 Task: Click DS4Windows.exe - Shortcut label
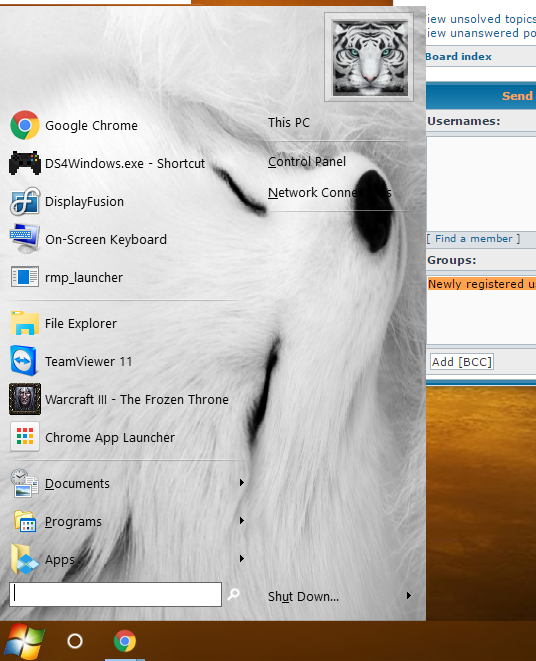coord(125,164)
